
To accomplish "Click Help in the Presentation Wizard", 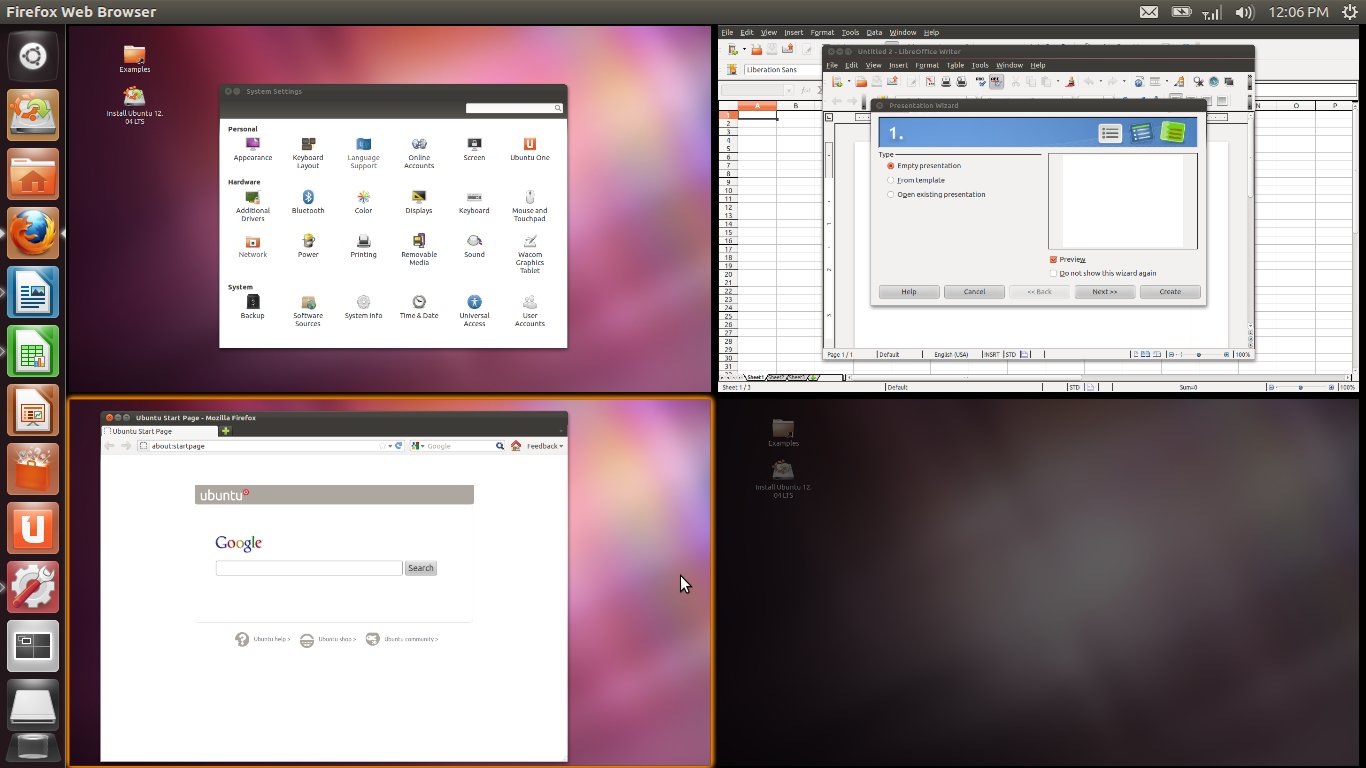I will (x=909, y=292).
